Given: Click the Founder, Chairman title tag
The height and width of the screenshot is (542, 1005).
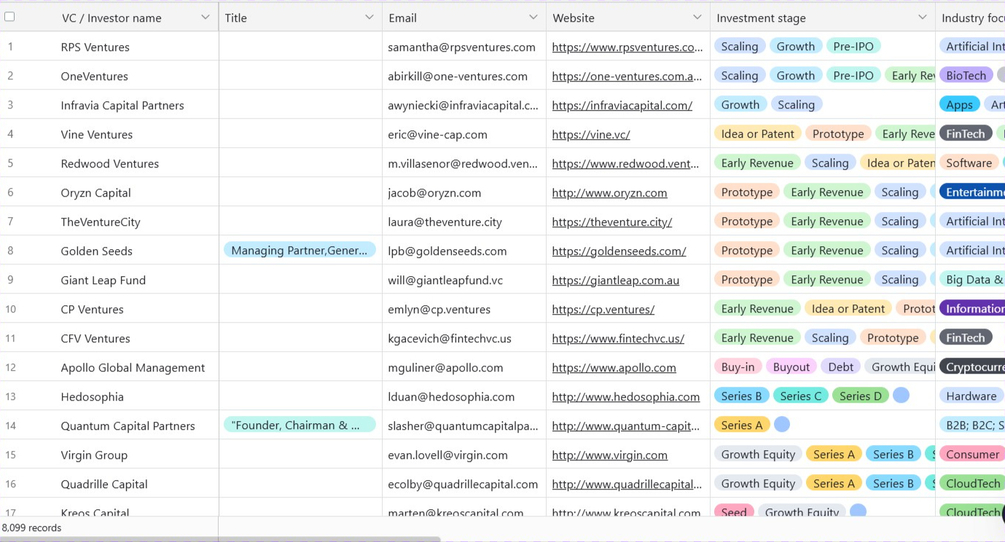Looking at the screenshot, I should (299, 425).
